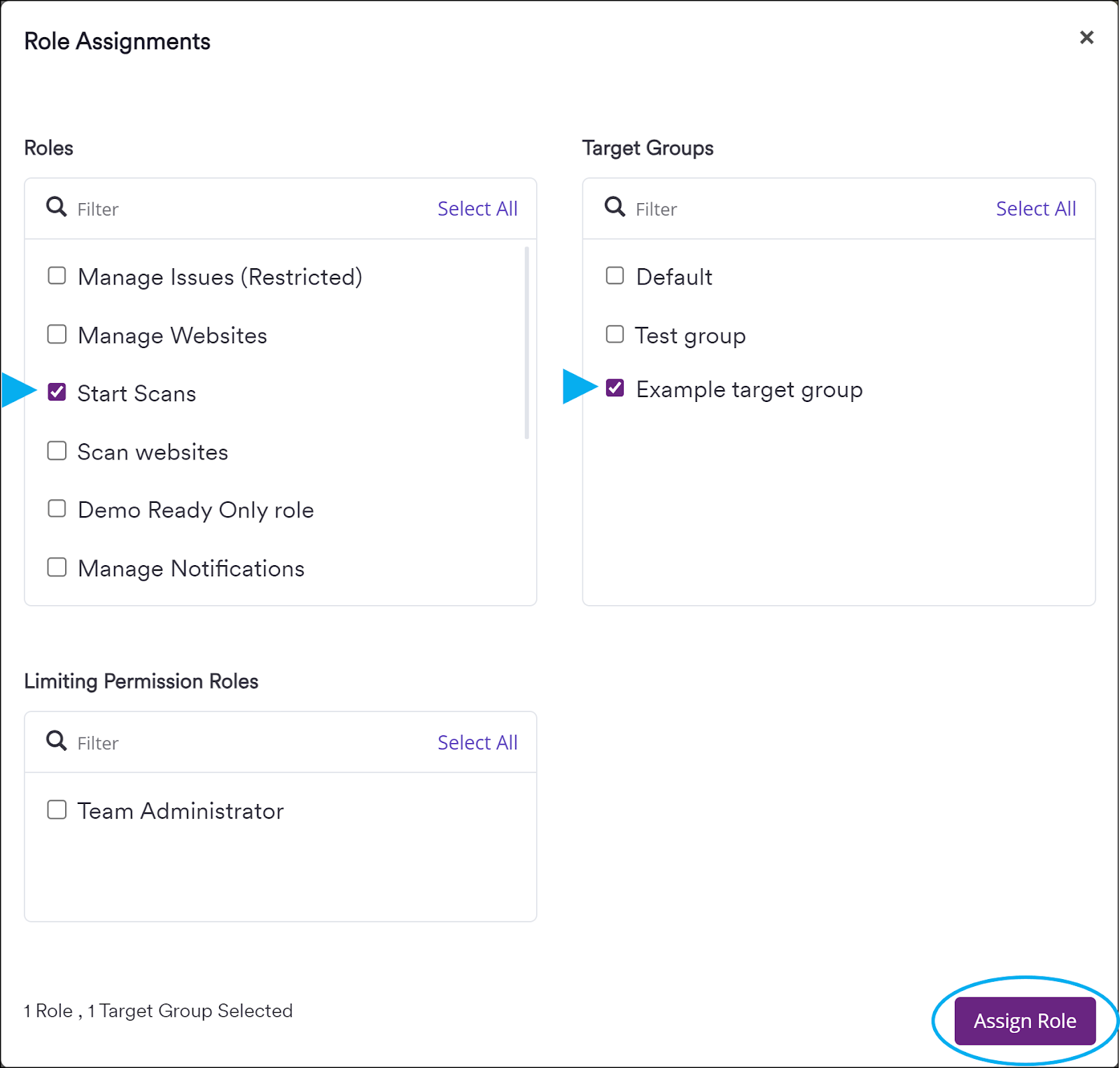
Task: Click the Roles list scrollbar
Action: [527, 336]
